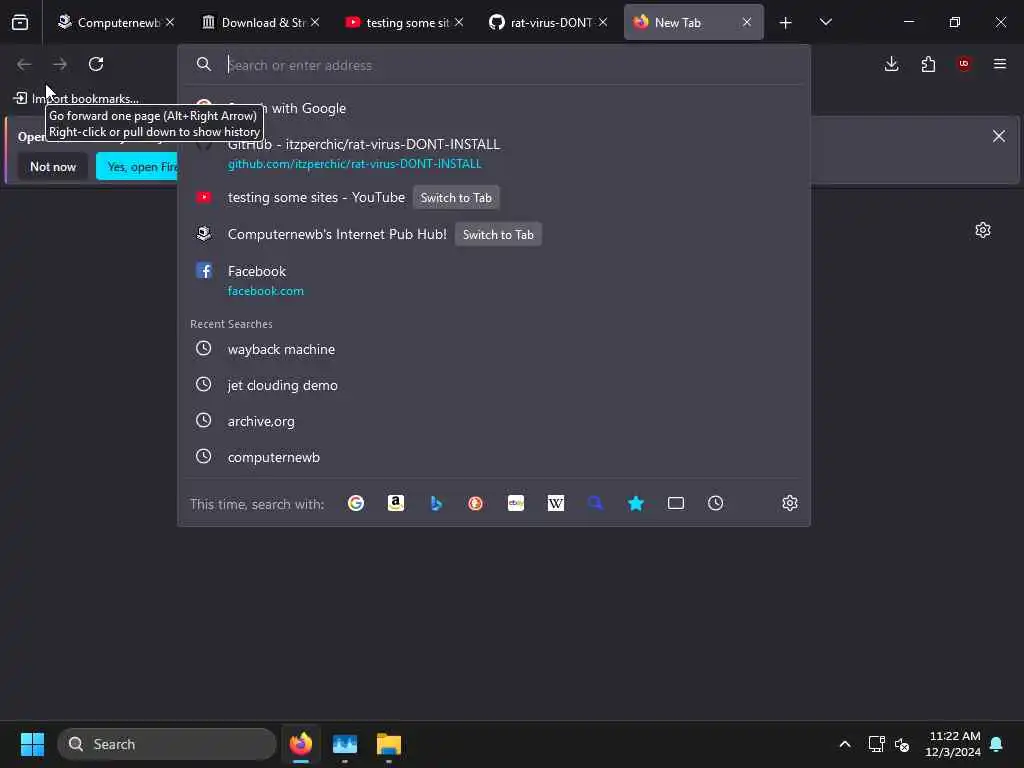Viewport: 1024px width, 768px height.
Task: Click the reload page button
Action: (x=96, y=64)
